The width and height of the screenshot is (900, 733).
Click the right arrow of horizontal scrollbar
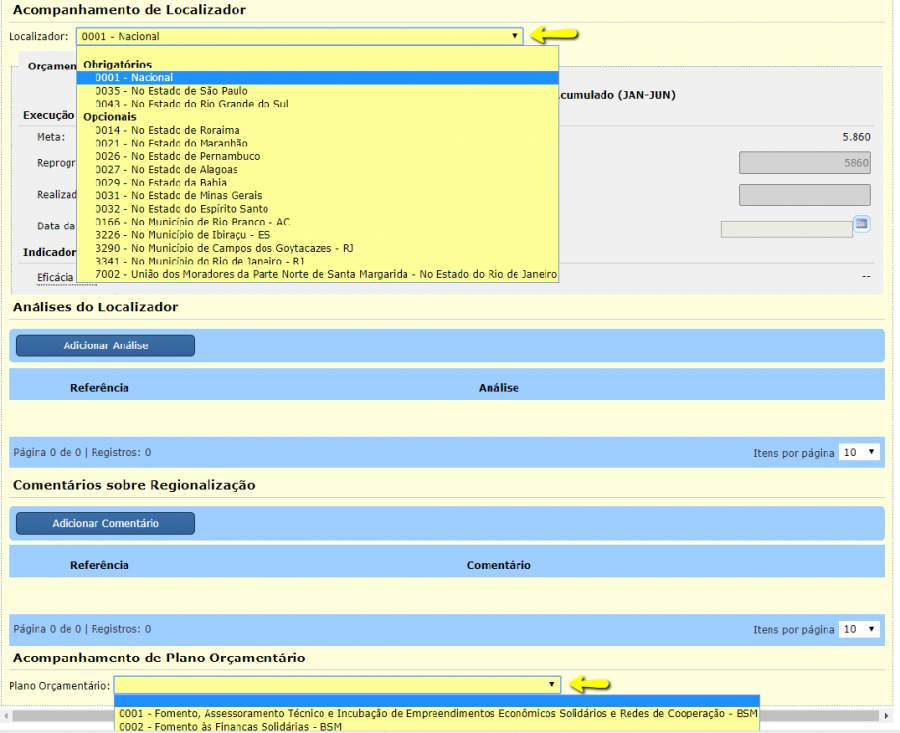886,716
